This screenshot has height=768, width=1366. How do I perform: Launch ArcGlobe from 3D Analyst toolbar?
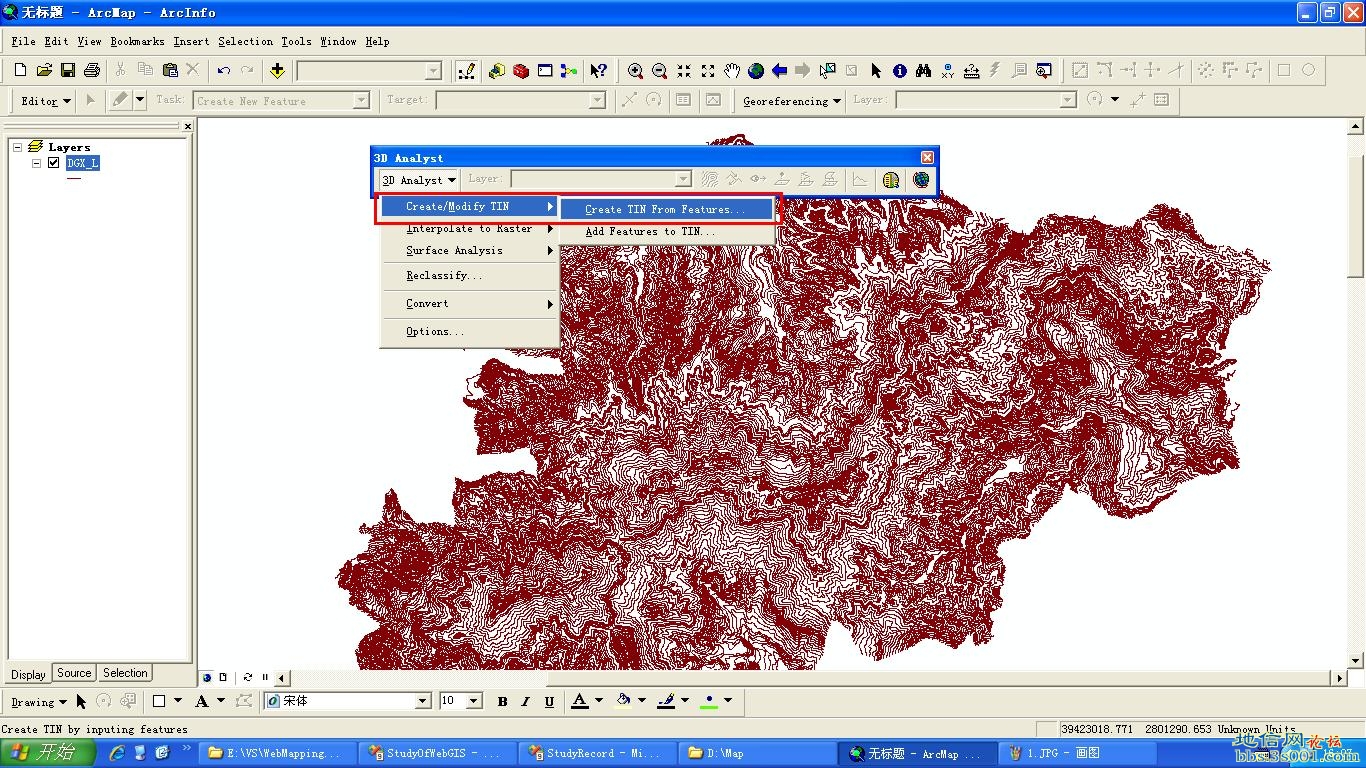pos(921,180)
